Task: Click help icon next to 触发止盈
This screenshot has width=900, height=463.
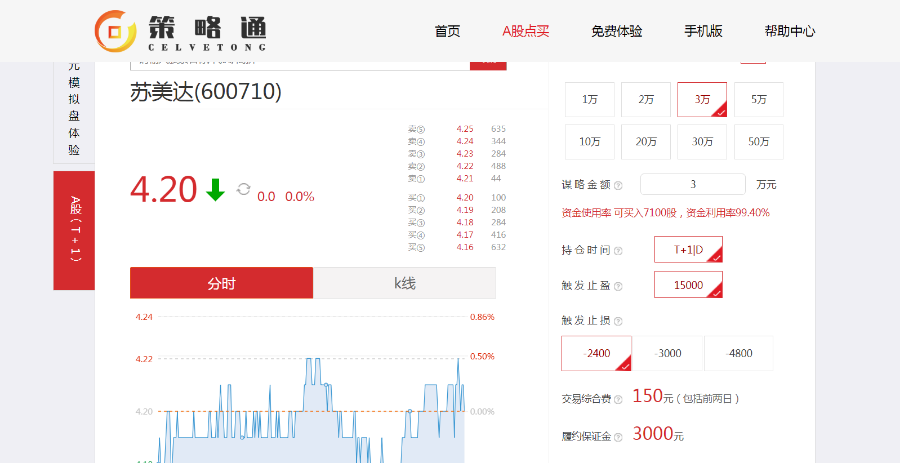Action: [618, 286]
